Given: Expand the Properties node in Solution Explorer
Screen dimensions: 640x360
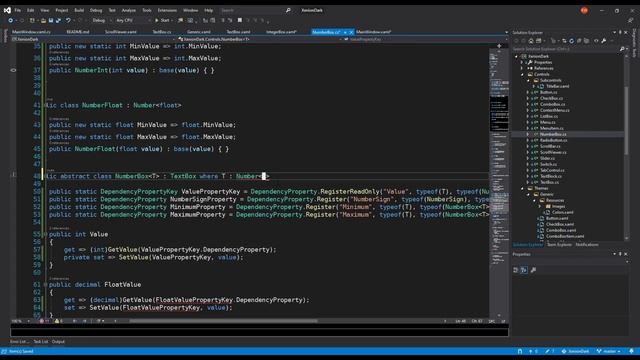Looking at the screenshot, I should tap(522, 62).
